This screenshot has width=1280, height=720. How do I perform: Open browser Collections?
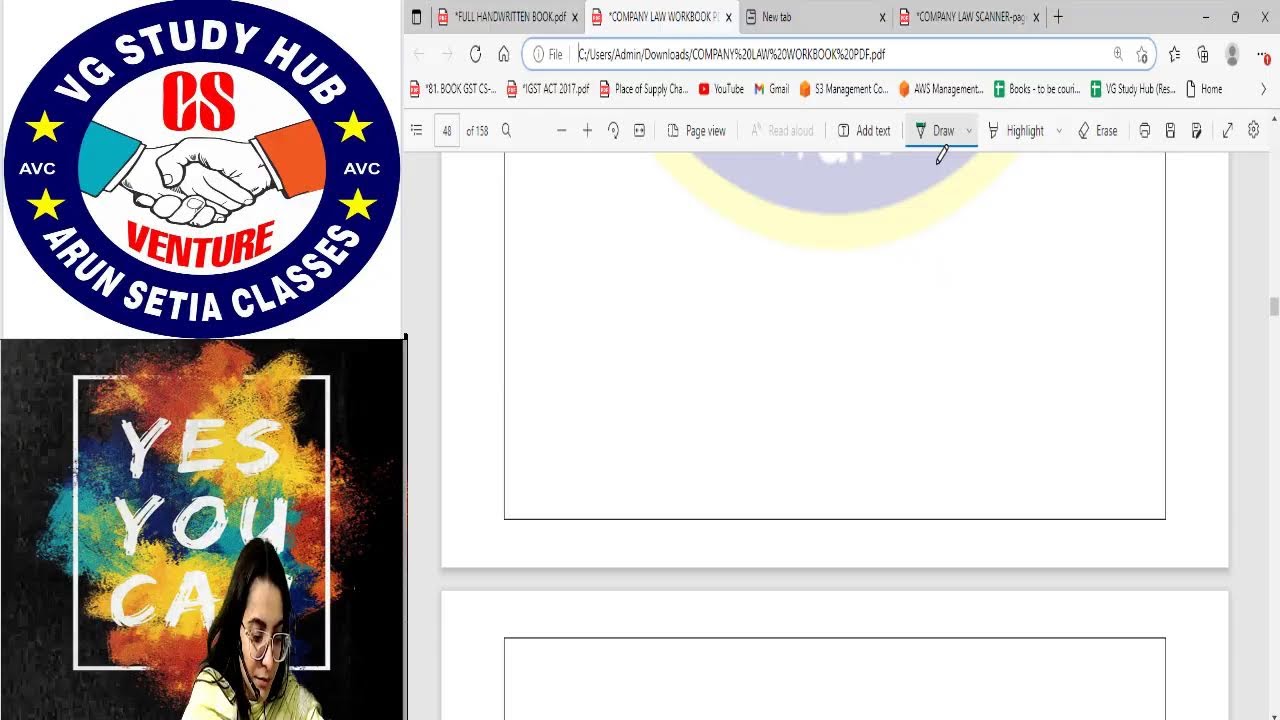[x=1203, y=54]
